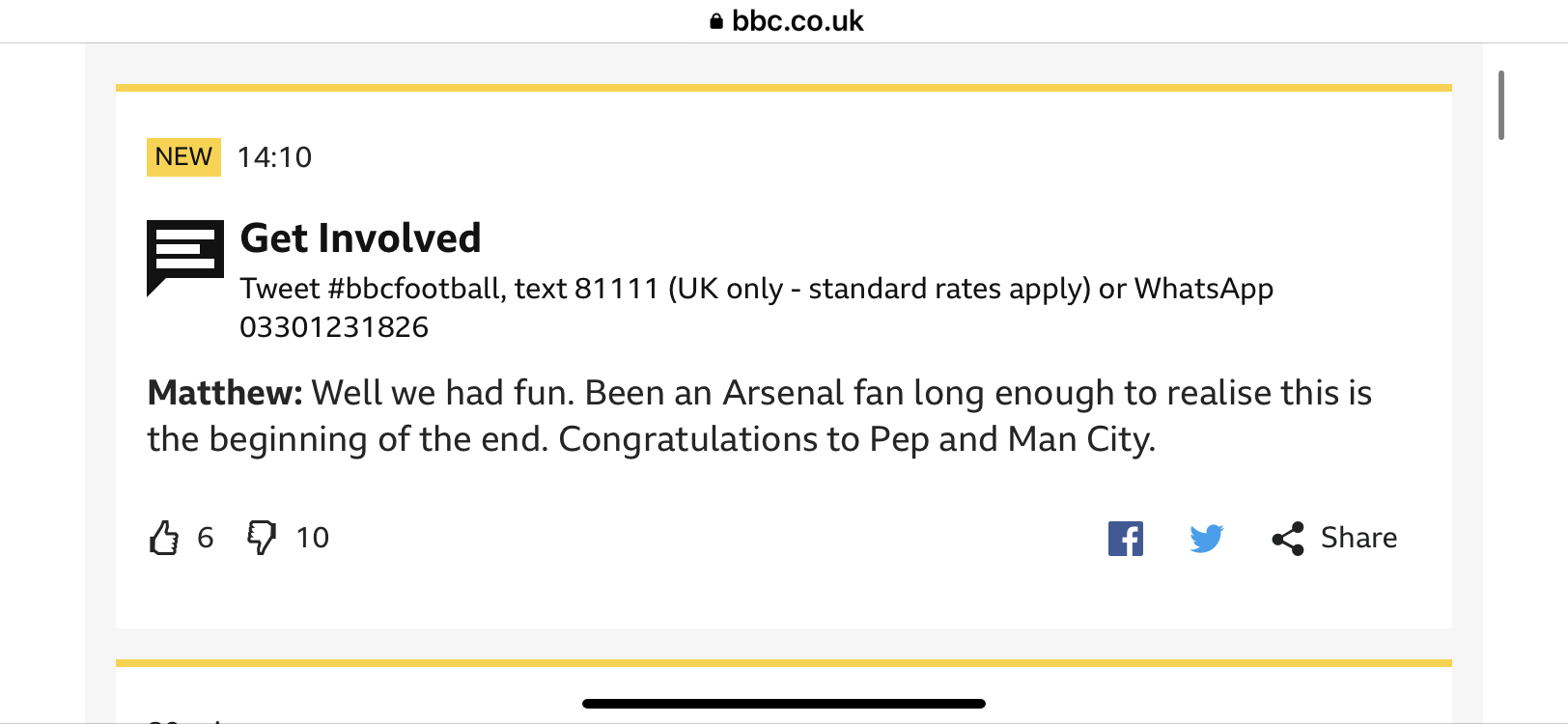Tap the padlock icon beside bbc.co.uk
The image size is (1568, 724).
pyautogui.click(x=716, y=21)
